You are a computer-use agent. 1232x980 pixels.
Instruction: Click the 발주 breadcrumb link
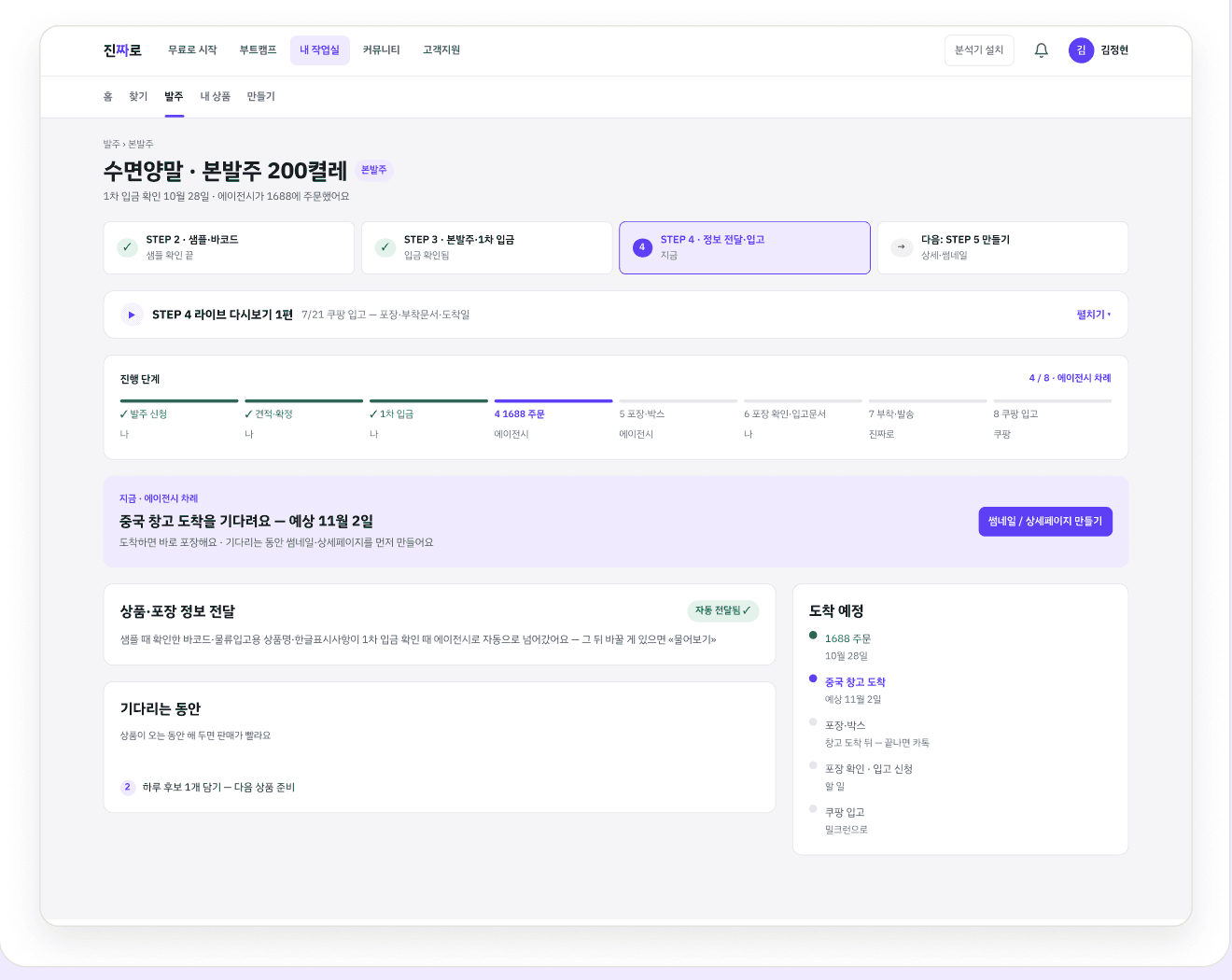(111, 145)
